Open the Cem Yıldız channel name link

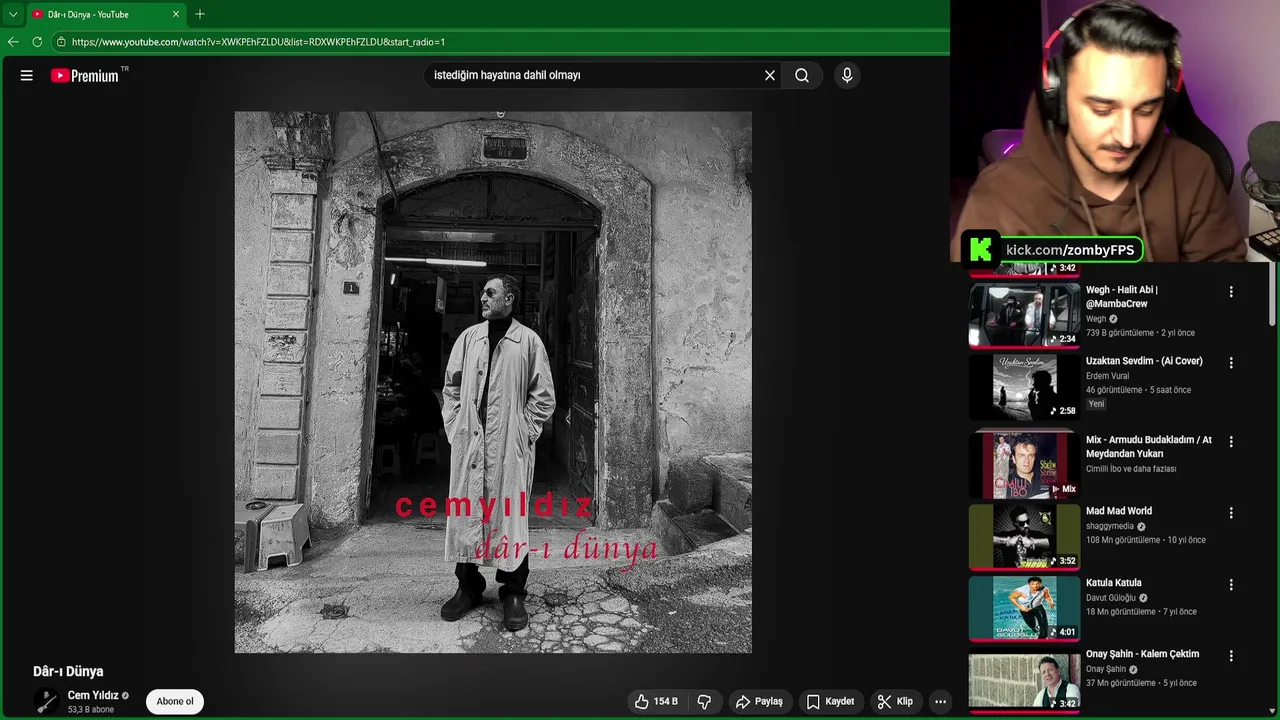(x=93, y=695)
